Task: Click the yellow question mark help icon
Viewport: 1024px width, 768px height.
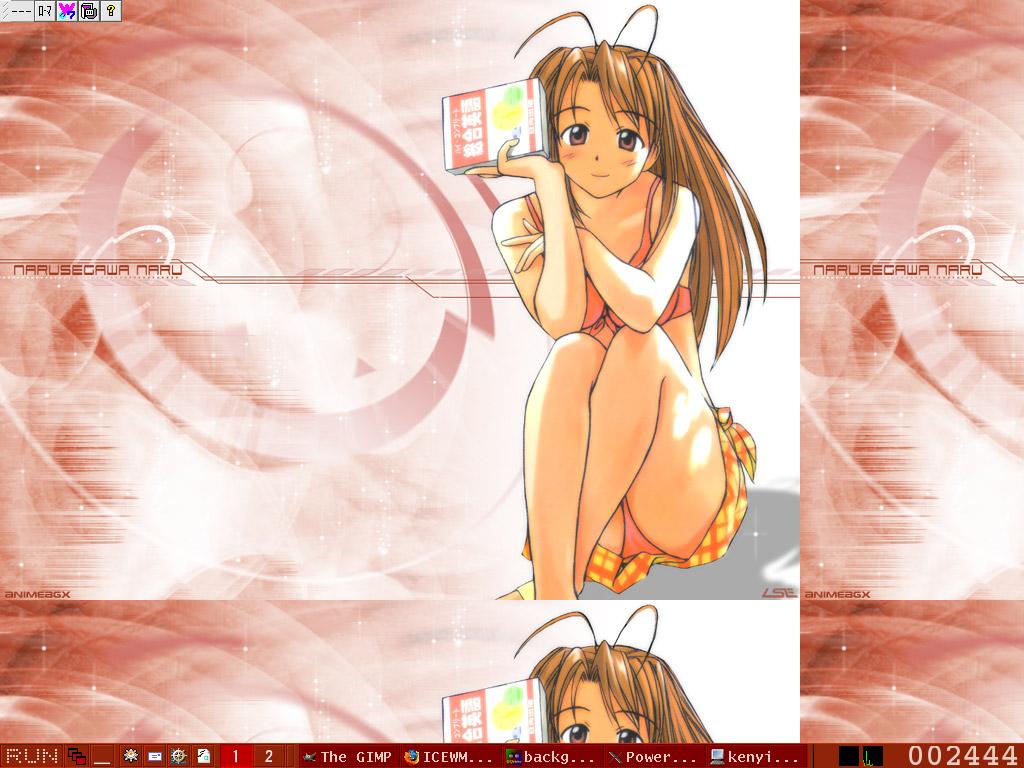Action: pos(110,11)
